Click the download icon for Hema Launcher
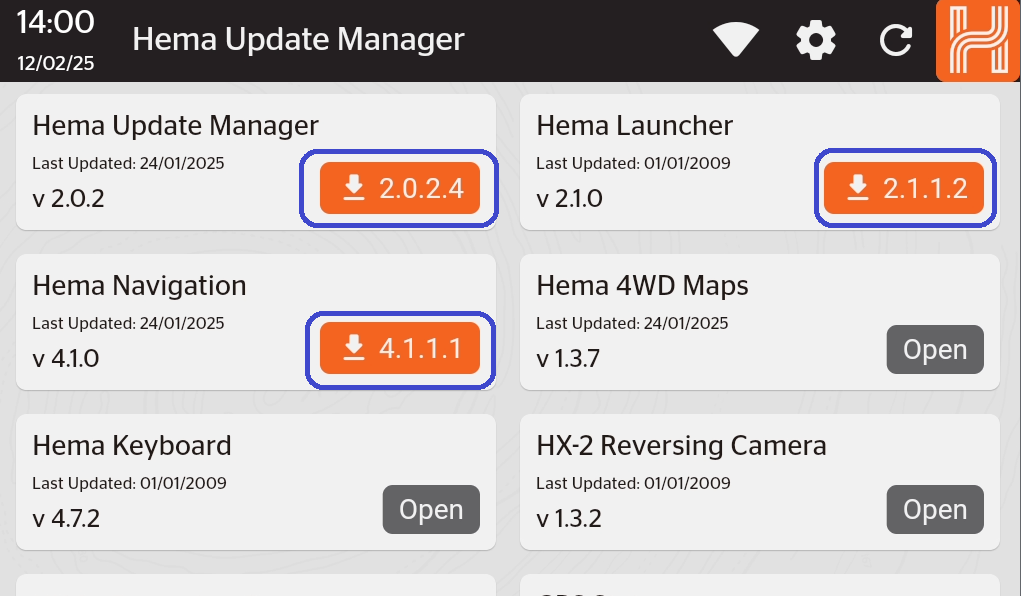Image resolution: width=1021 pixels, height=596 pixels. coord(858,187)
